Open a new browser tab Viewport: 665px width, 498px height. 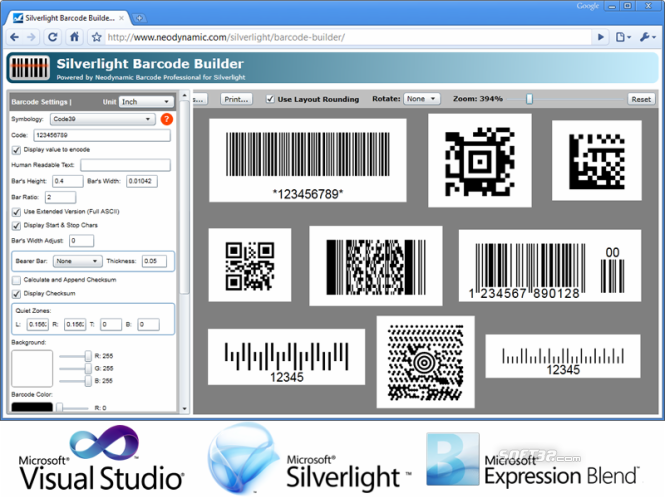click(x=139, y=18)
